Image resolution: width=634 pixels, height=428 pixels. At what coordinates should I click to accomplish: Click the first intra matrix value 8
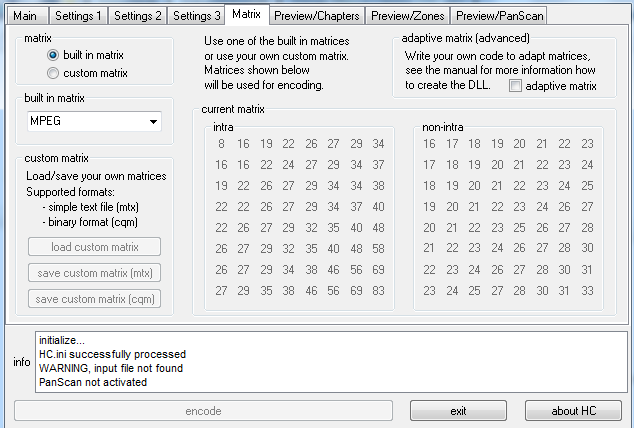(x=221, y=144)
